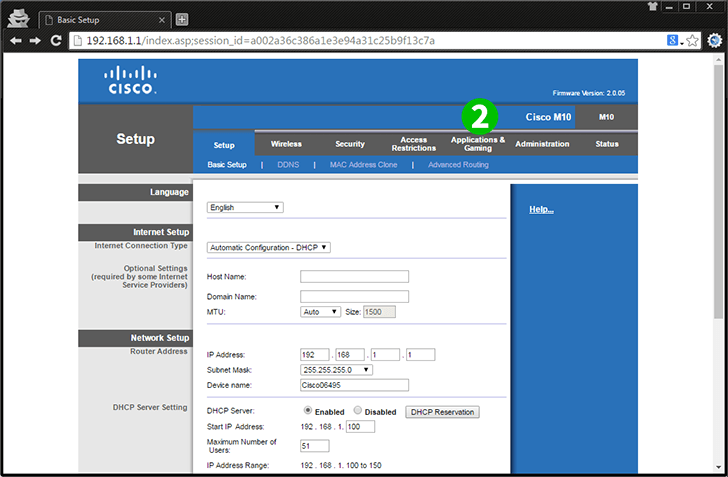Expand the Internet Connection Type dropdown
Screen dimensions: 728x477
tap(269, 248)
